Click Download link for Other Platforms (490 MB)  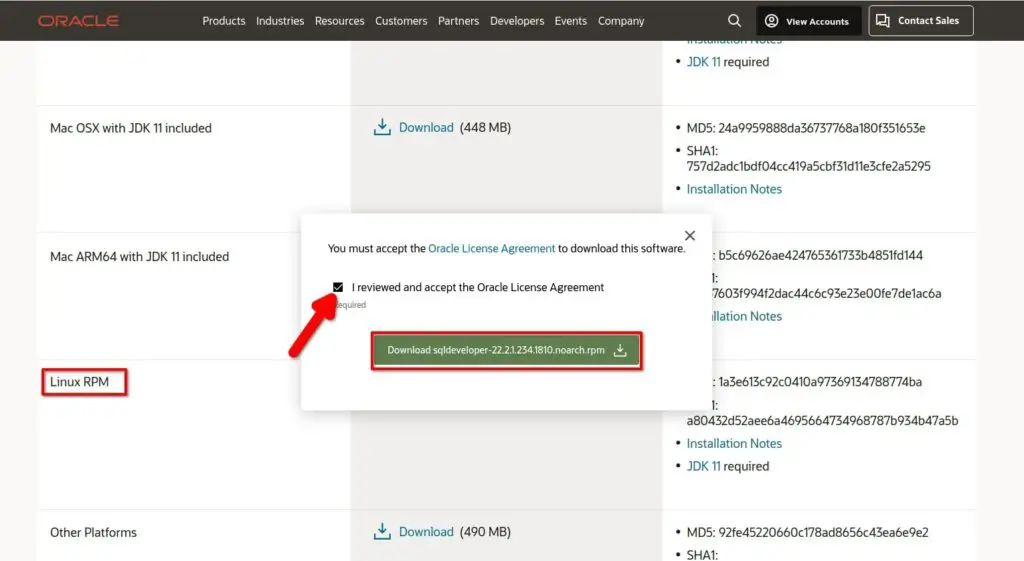tap(426, 532)
